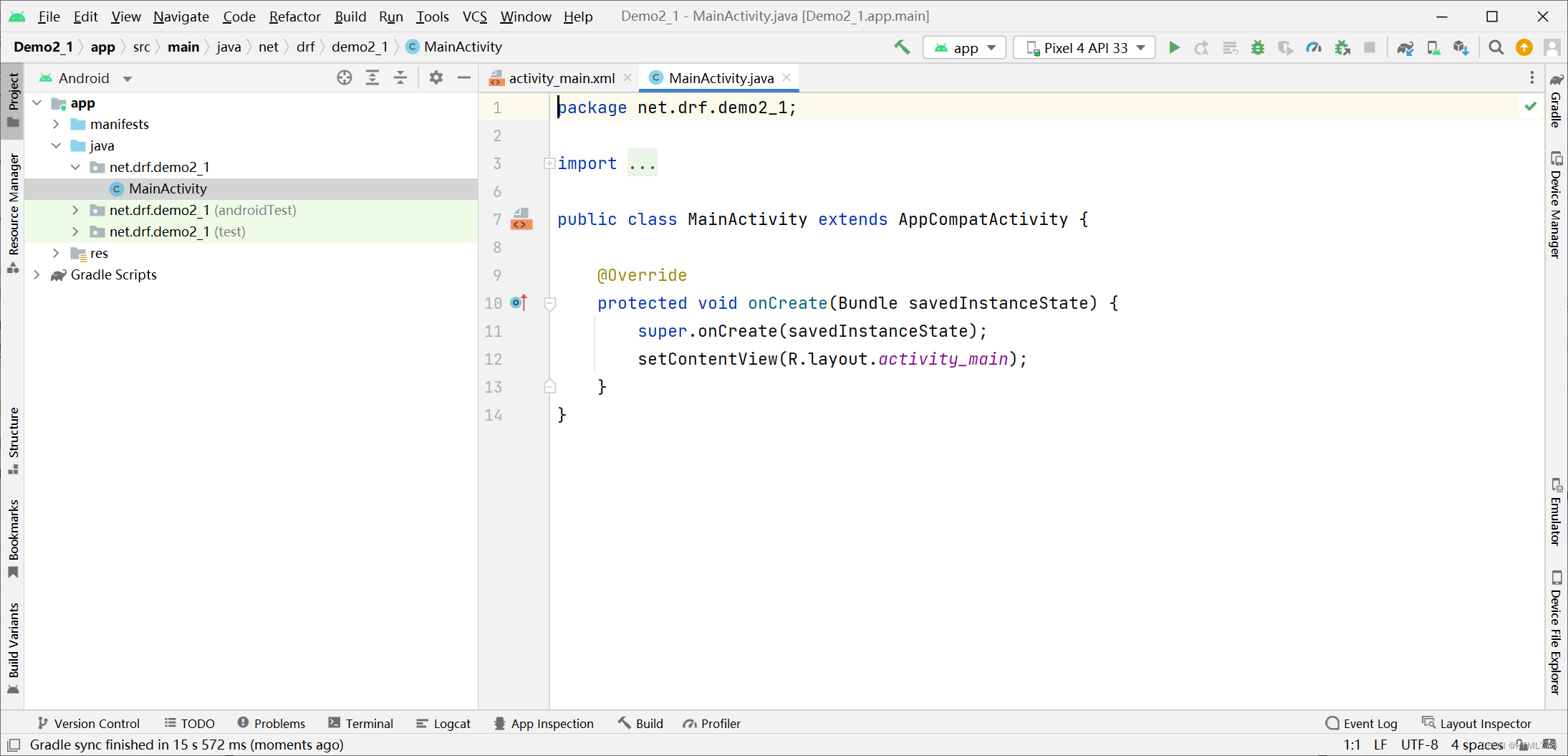Open the Event Log
The image size is (1568, 756).
click(x=1362, y=724)
